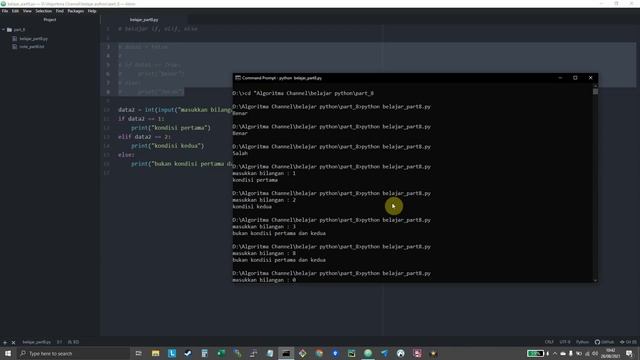Viewport: 640px width, 360px height.
Task: Open the Find menu in Atom
Action: tap(60, 11)
